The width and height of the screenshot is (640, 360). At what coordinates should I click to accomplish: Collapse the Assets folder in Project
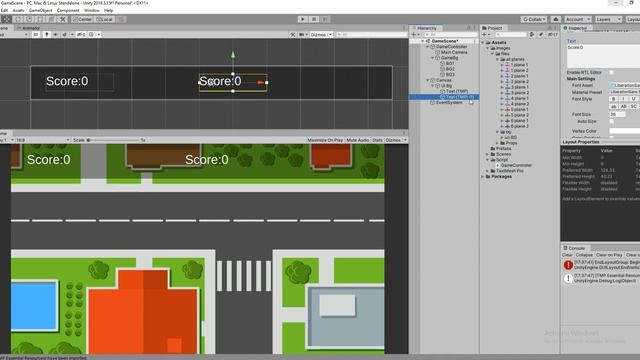pyautogui.click(x=483, y=42)
